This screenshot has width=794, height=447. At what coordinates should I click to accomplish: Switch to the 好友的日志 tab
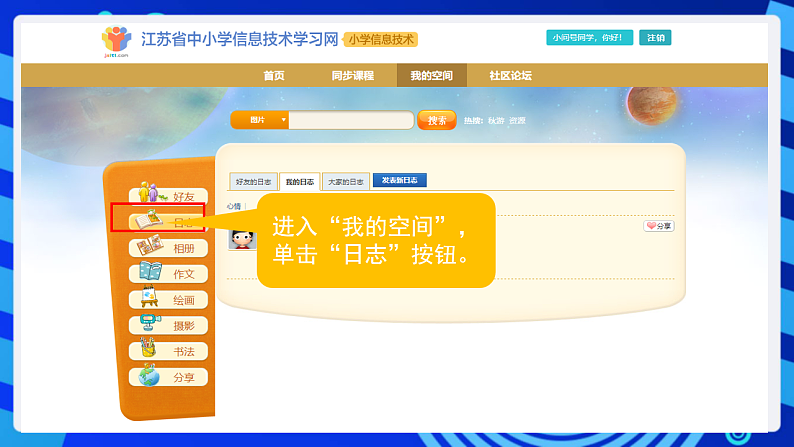point(253,182)
